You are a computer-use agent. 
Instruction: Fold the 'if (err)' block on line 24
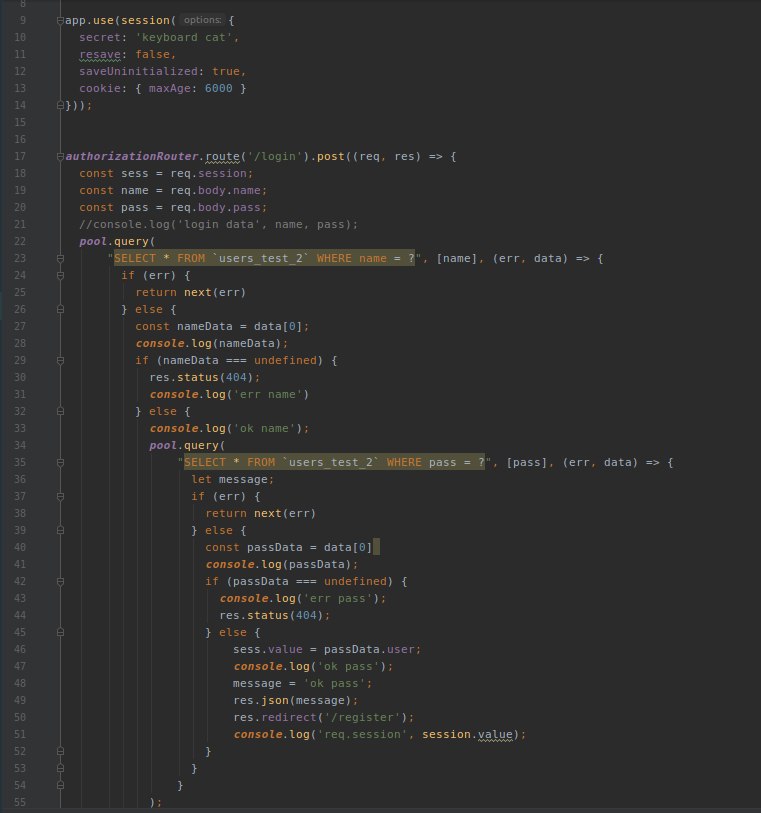[x=60, y=275]
